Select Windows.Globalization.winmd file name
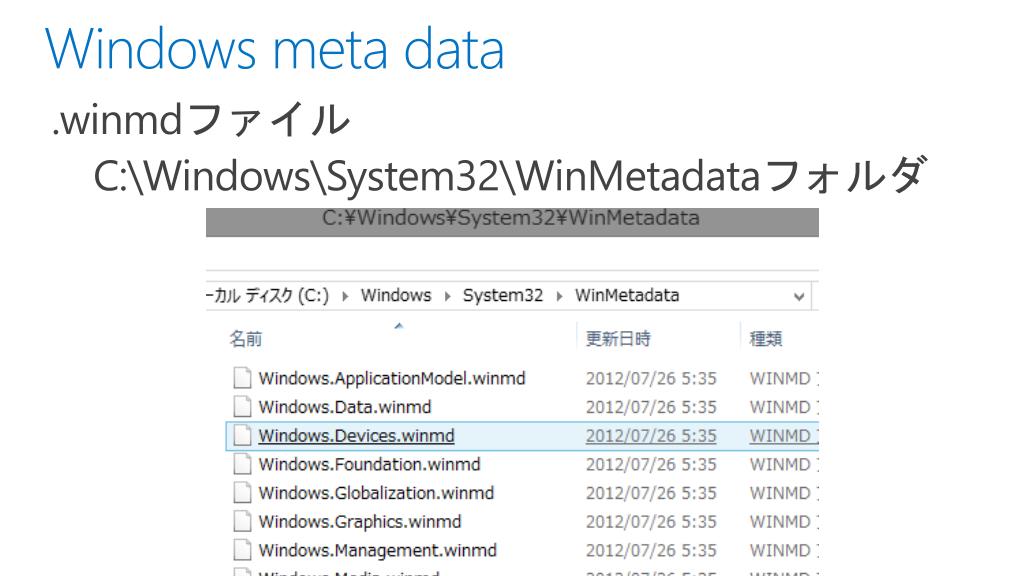The height and width of the screenshot is (576, 1024). (x=376, y=493)
